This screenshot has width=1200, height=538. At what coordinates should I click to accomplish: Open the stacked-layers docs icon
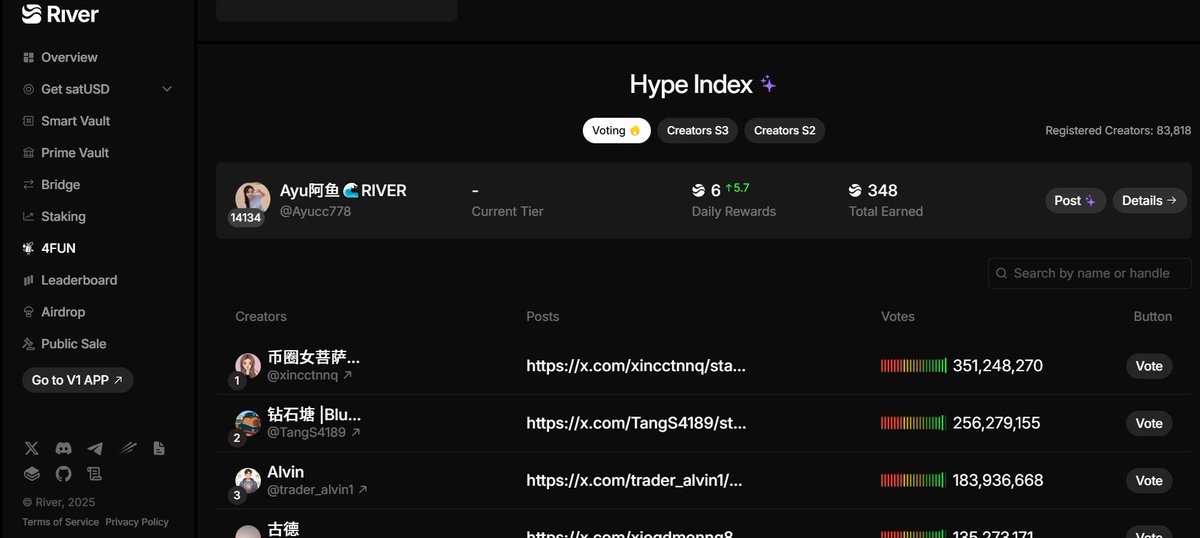[31, 474]
